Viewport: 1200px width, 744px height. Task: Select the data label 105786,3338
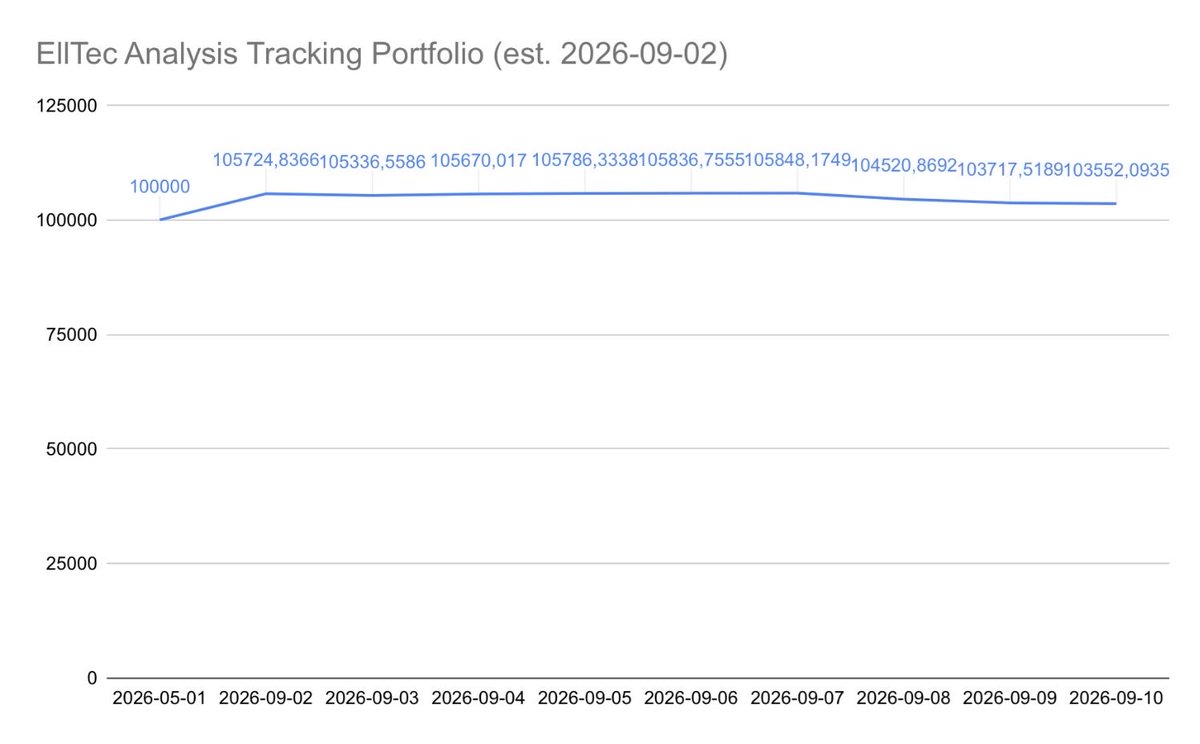click(585, 160)
